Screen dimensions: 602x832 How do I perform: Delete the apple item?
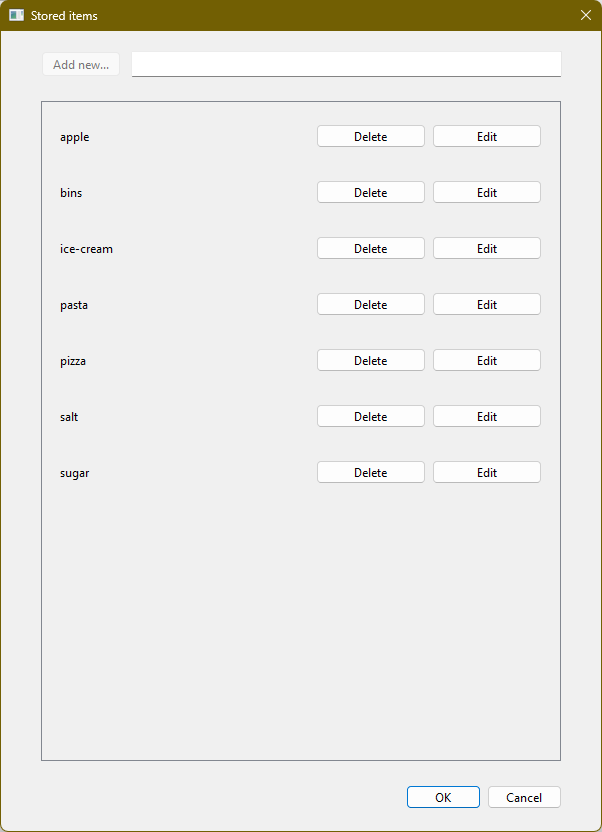pyautogui.click(x=370, y=136)
